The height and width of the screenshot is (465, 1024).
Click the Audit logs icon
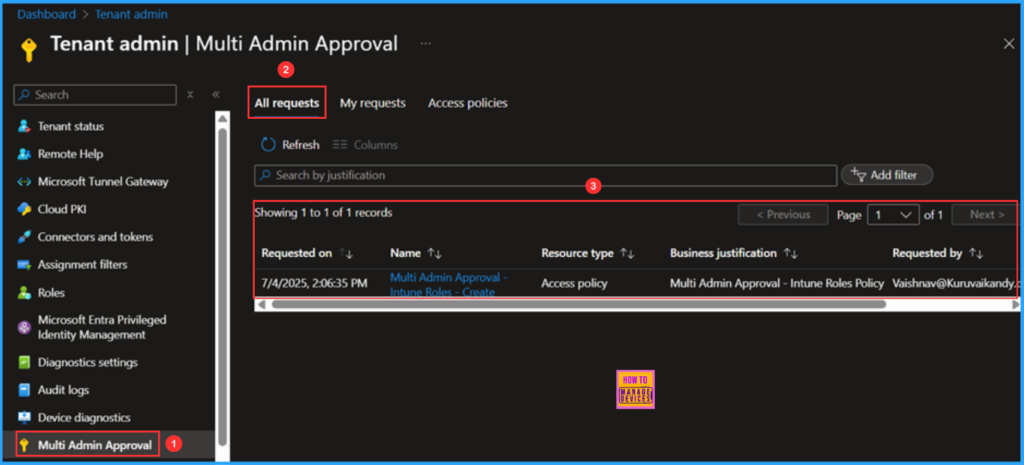click(24, 390)
